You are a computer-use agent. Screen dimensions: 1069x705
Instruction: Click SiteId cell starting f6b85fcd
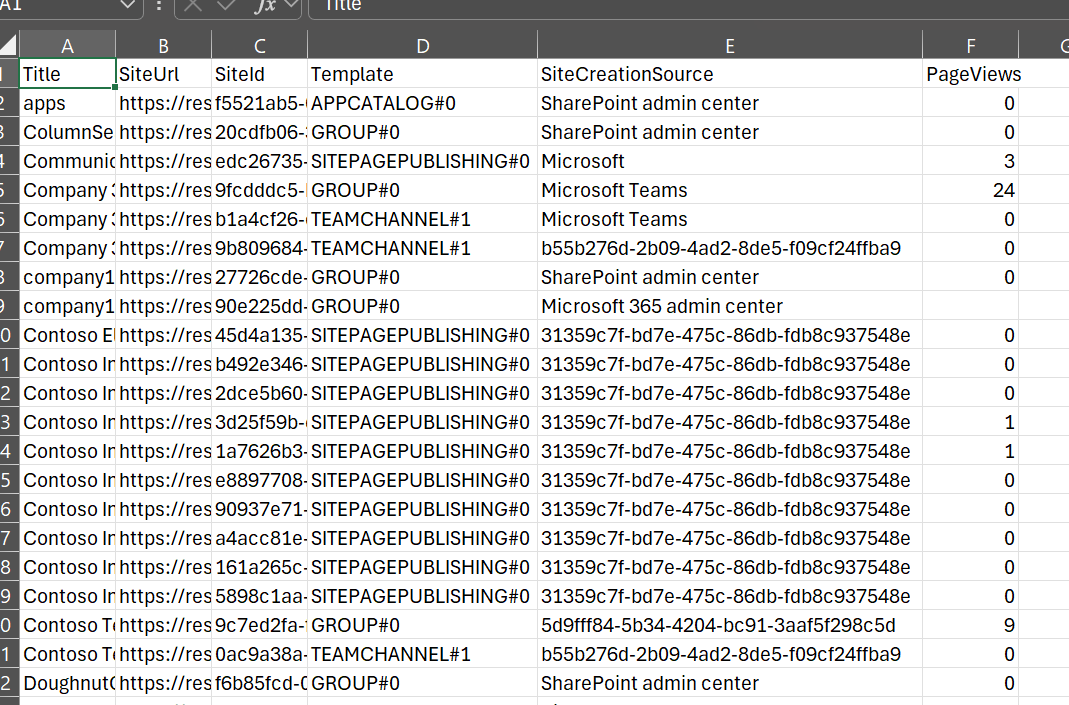point(260,683)
